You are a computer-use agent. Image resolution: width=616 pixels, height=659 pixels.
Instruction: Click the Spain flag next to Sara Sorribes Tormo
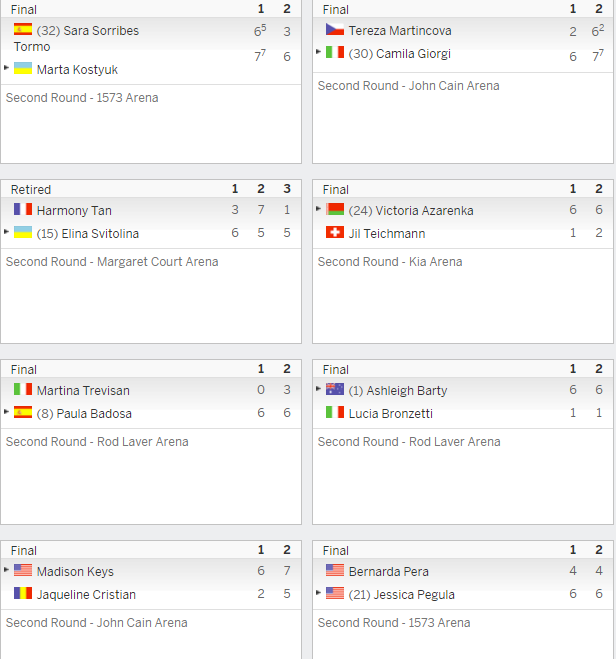coord(23,29)
